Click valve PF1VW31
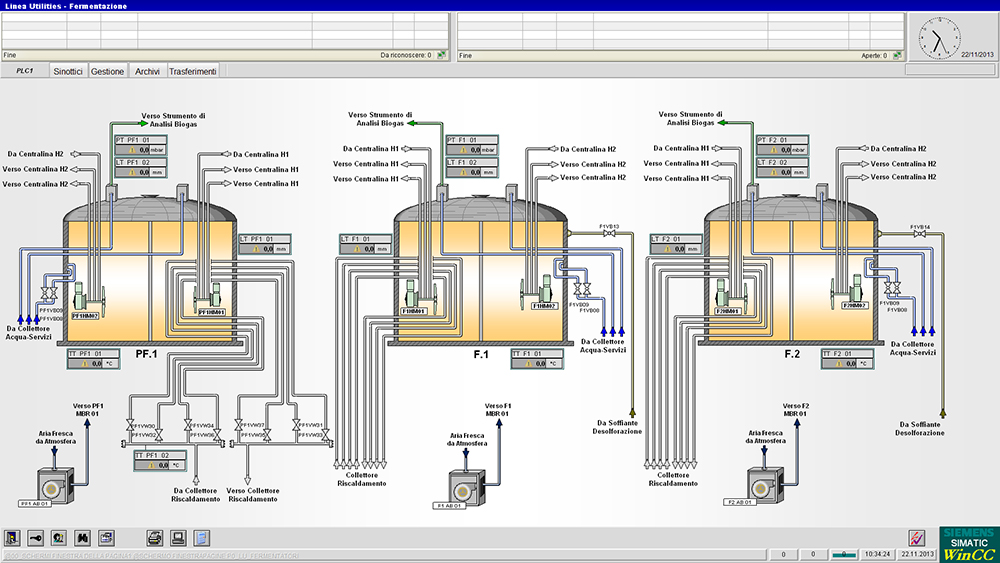Image resolution: width=1000 pixels, height=563 pixels. pyautogui.click(x=296, y=425)
